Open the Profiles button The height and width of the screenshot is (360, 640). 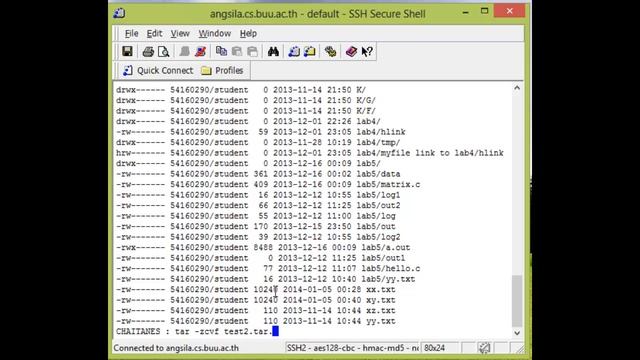coord(222,71)
